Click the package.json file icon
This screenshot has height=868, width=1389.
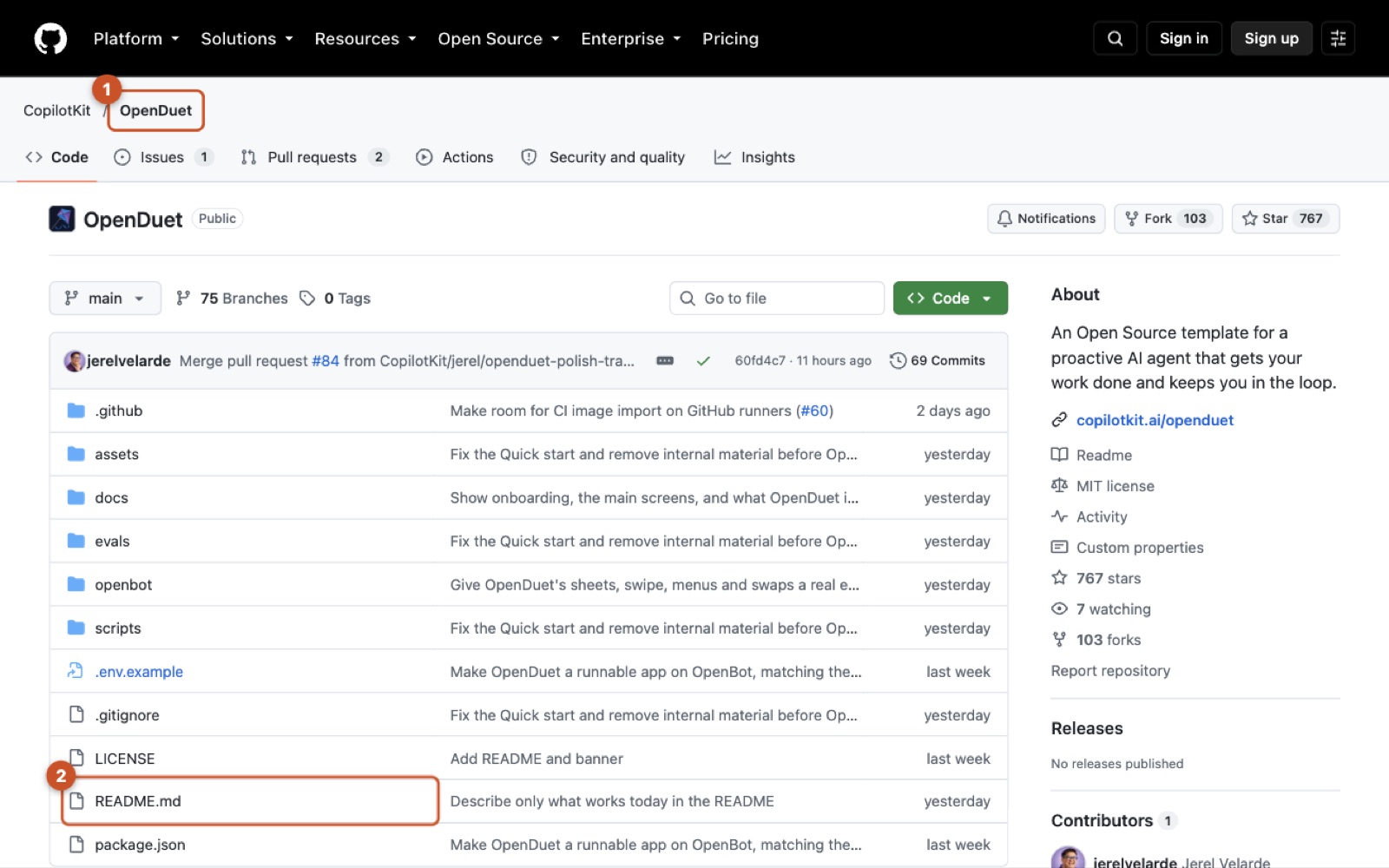point(76,845)
